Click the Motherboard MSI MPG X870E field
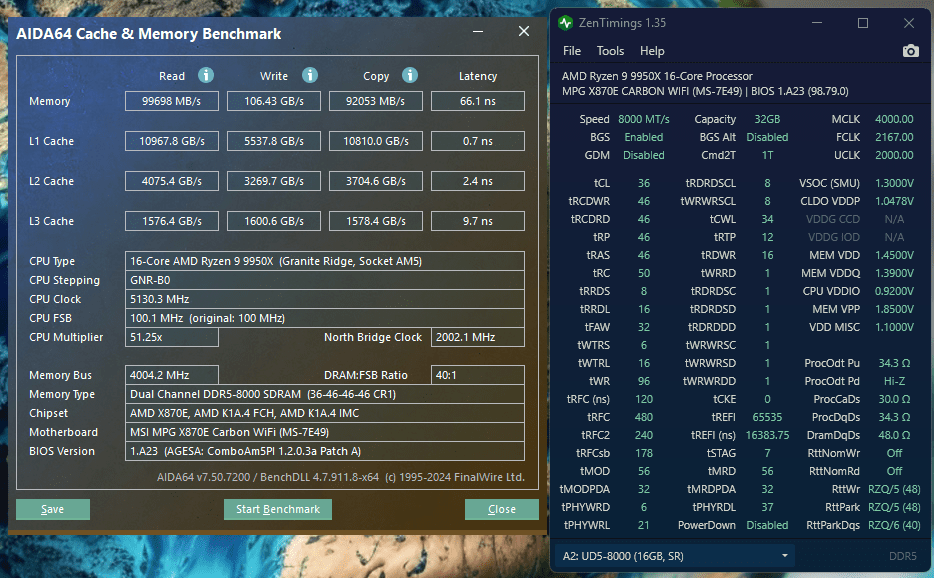 (325, 433)
